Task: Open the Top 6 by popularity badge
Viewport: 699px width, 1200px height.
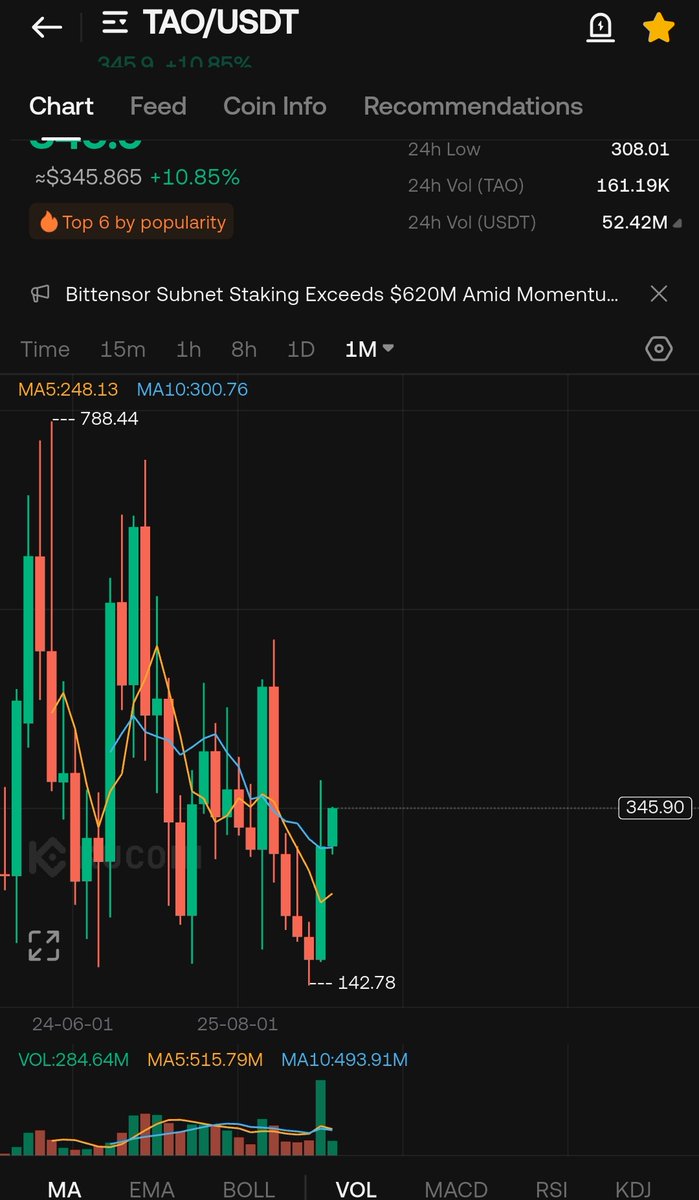Action: coord(131,222)
